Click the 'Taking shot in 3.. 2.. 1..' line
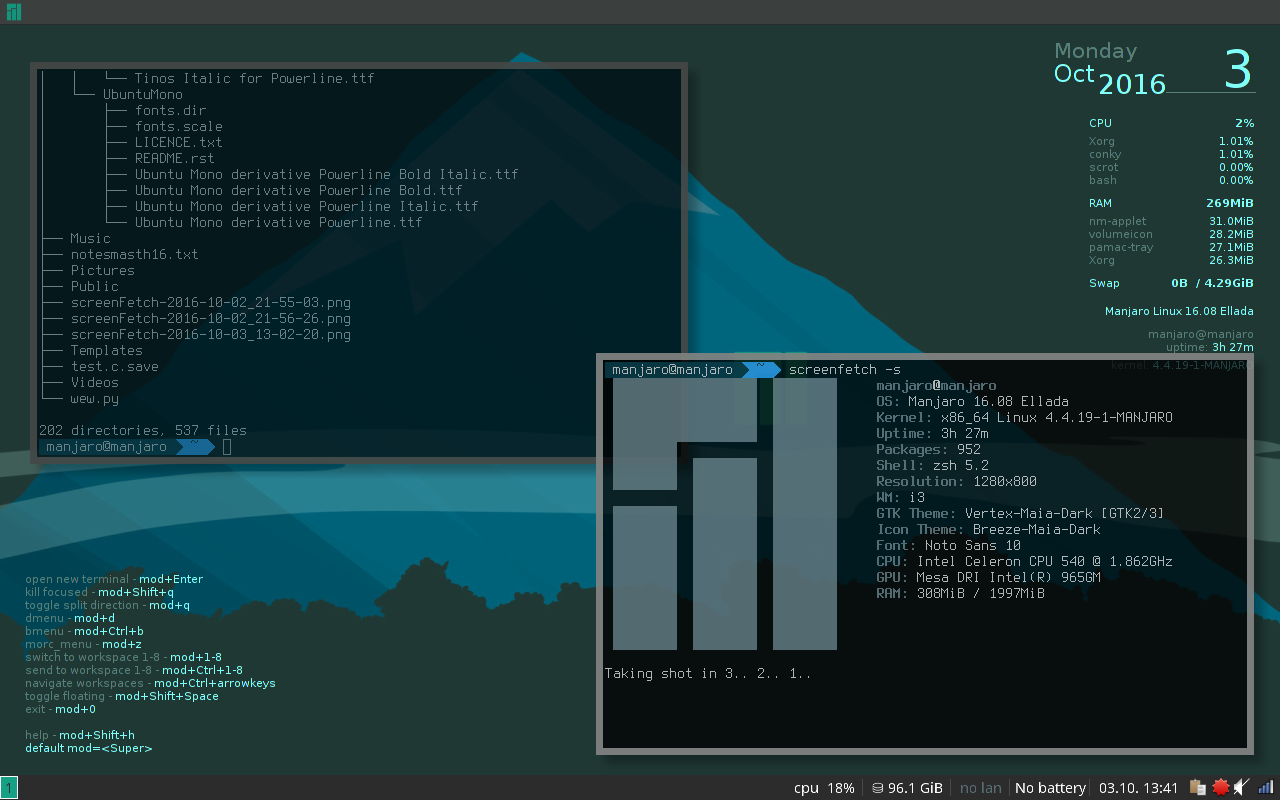The image size is (1280, 800). click(708, 674)
